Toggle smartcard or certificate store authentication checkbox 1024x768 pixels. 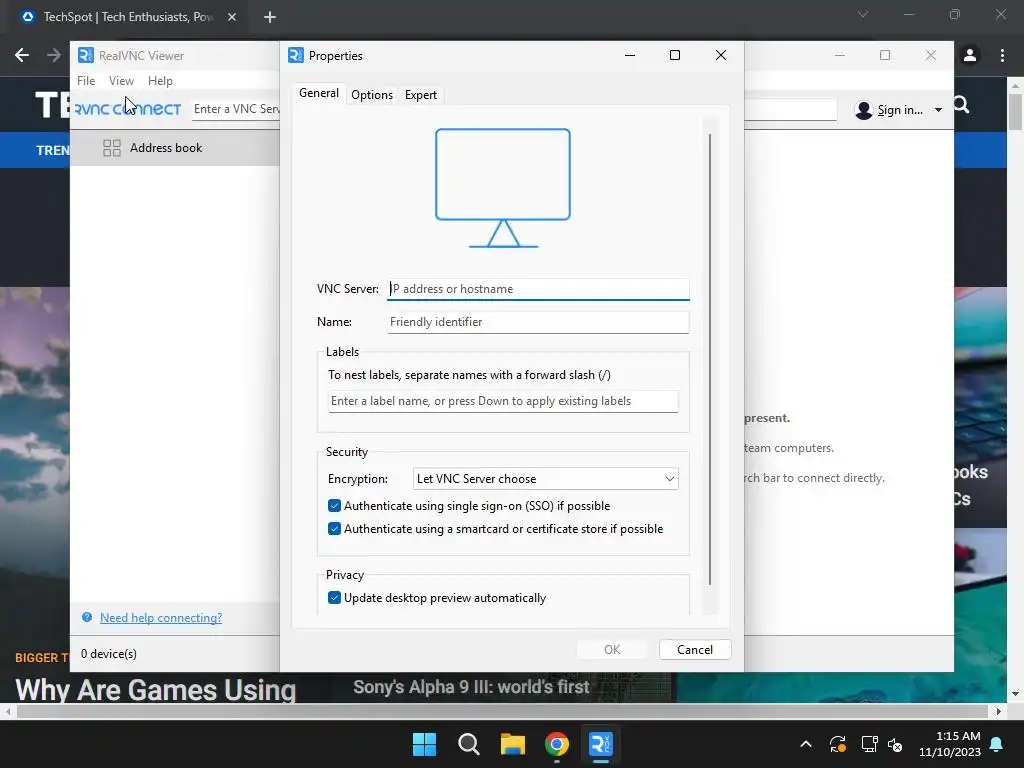click(334, 528)
